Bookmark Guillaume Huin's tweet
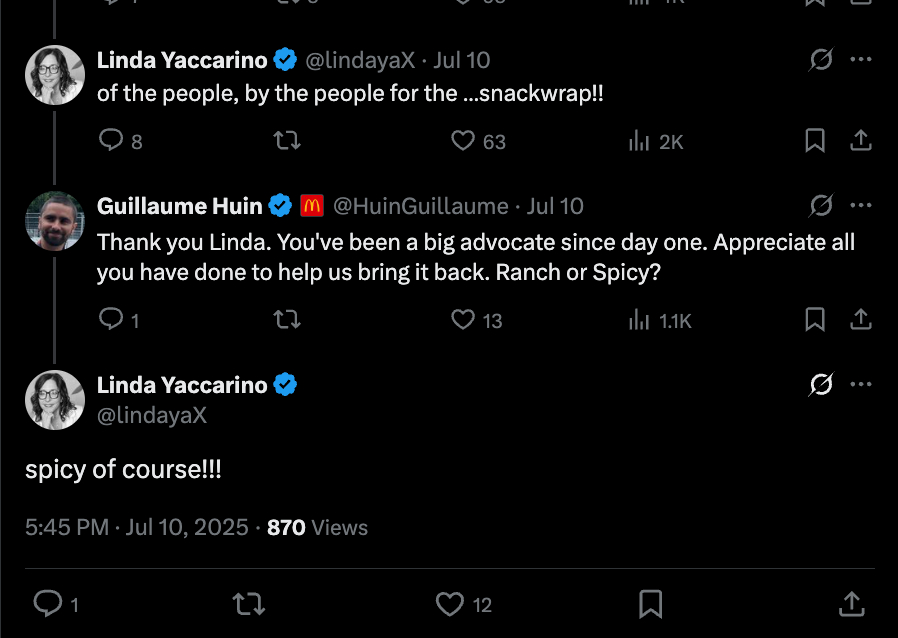898x638 pixels. [815, 320]
